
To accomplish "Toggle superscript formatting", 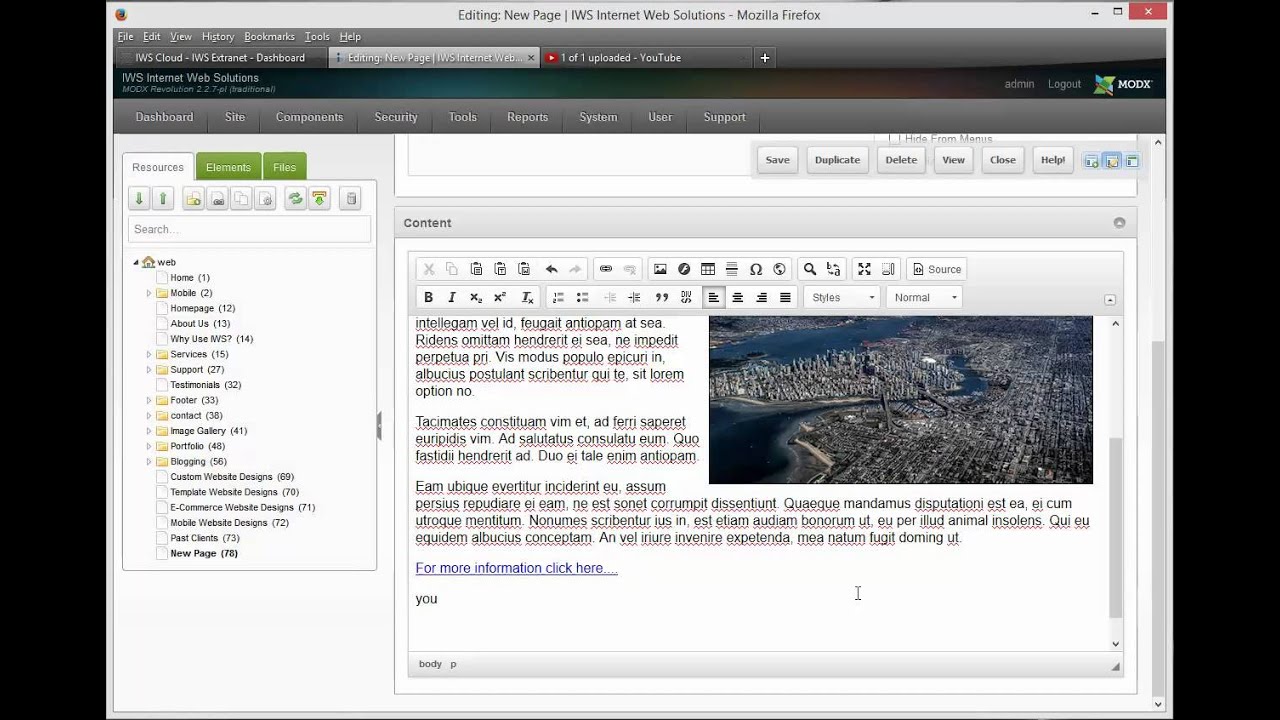I will point(500,297).
